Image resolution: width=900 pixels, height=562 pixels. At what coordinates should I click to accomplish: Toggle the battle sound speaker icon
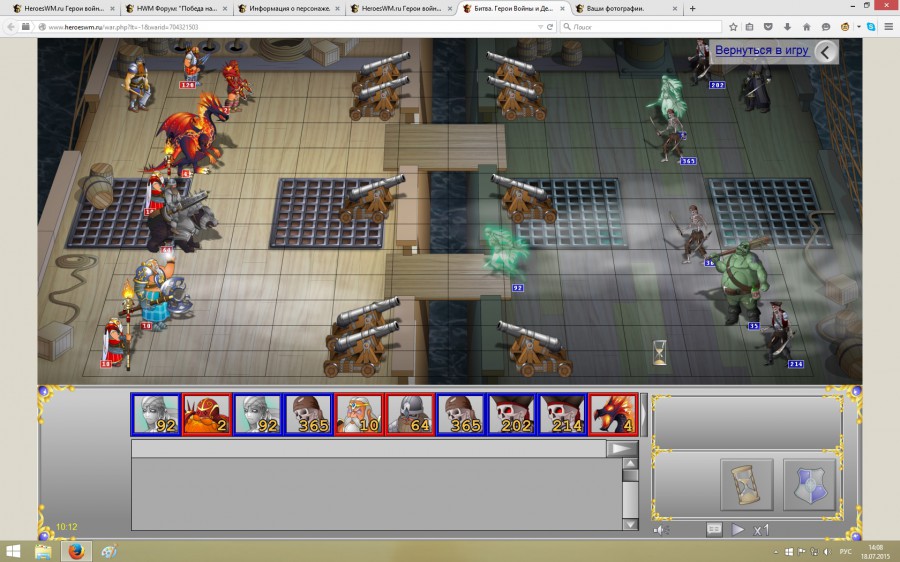(661, 530)
